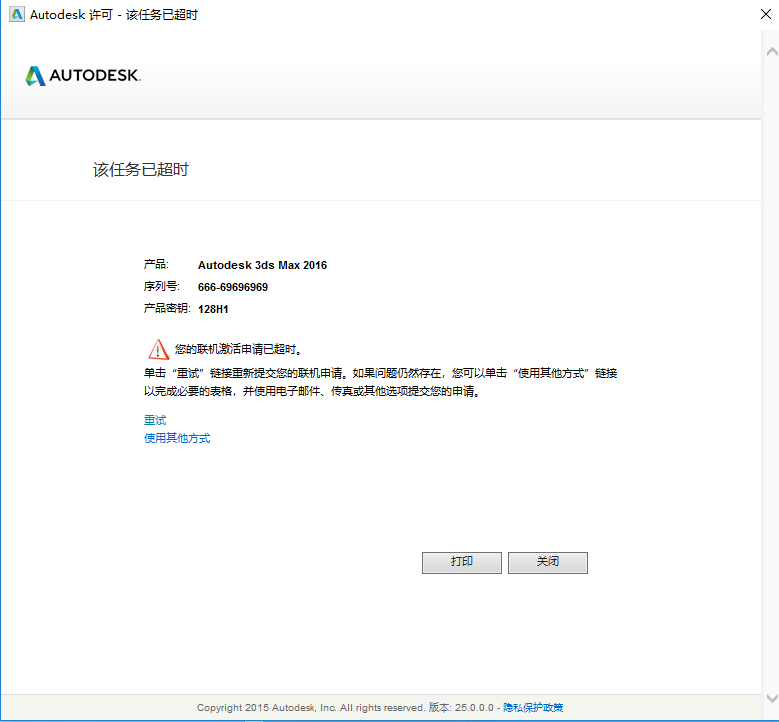Click the 关闭 close button
The width and height of the screenshot is (779, 722).
click(x=547, y=562)
